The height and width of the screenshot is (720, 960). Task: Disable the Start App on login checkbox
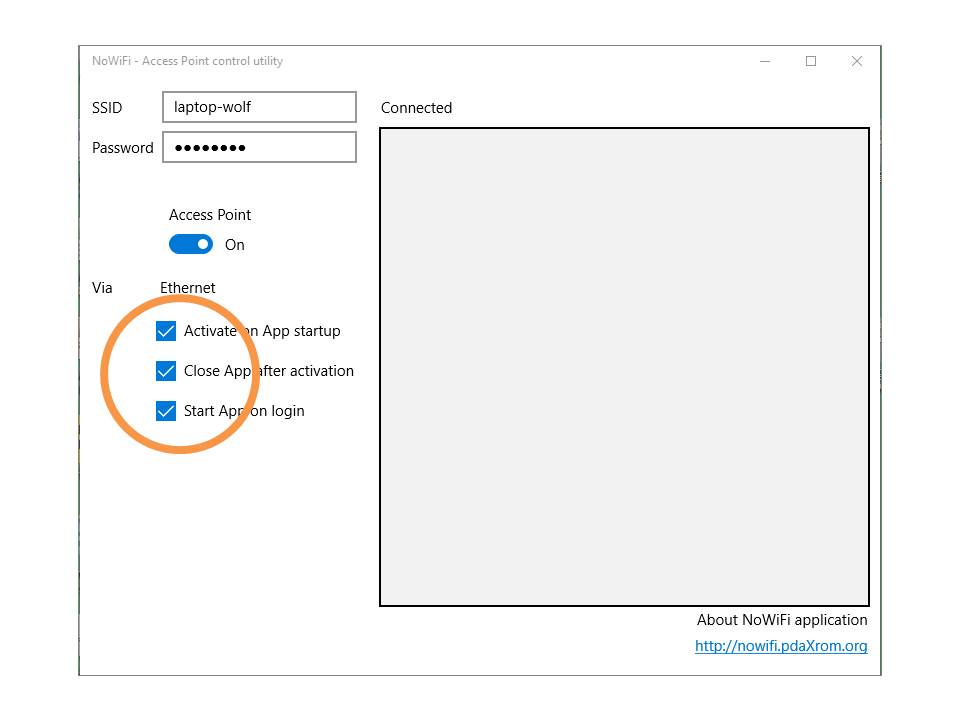coord(166,411)
